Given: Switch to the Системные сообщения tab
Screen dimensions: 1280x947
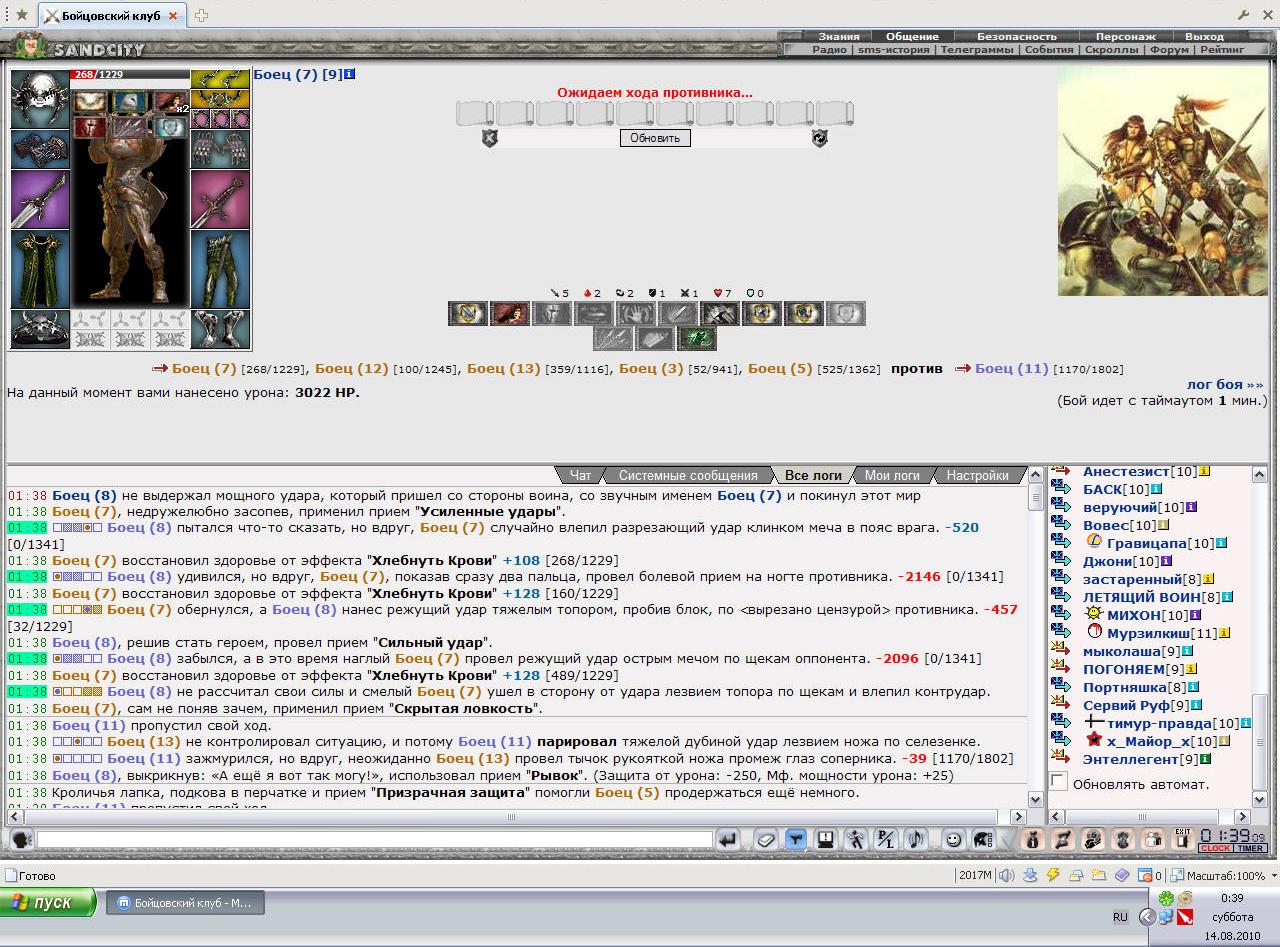Looking at the screenshot, I should pyautogui.click(x=688, y=476).
